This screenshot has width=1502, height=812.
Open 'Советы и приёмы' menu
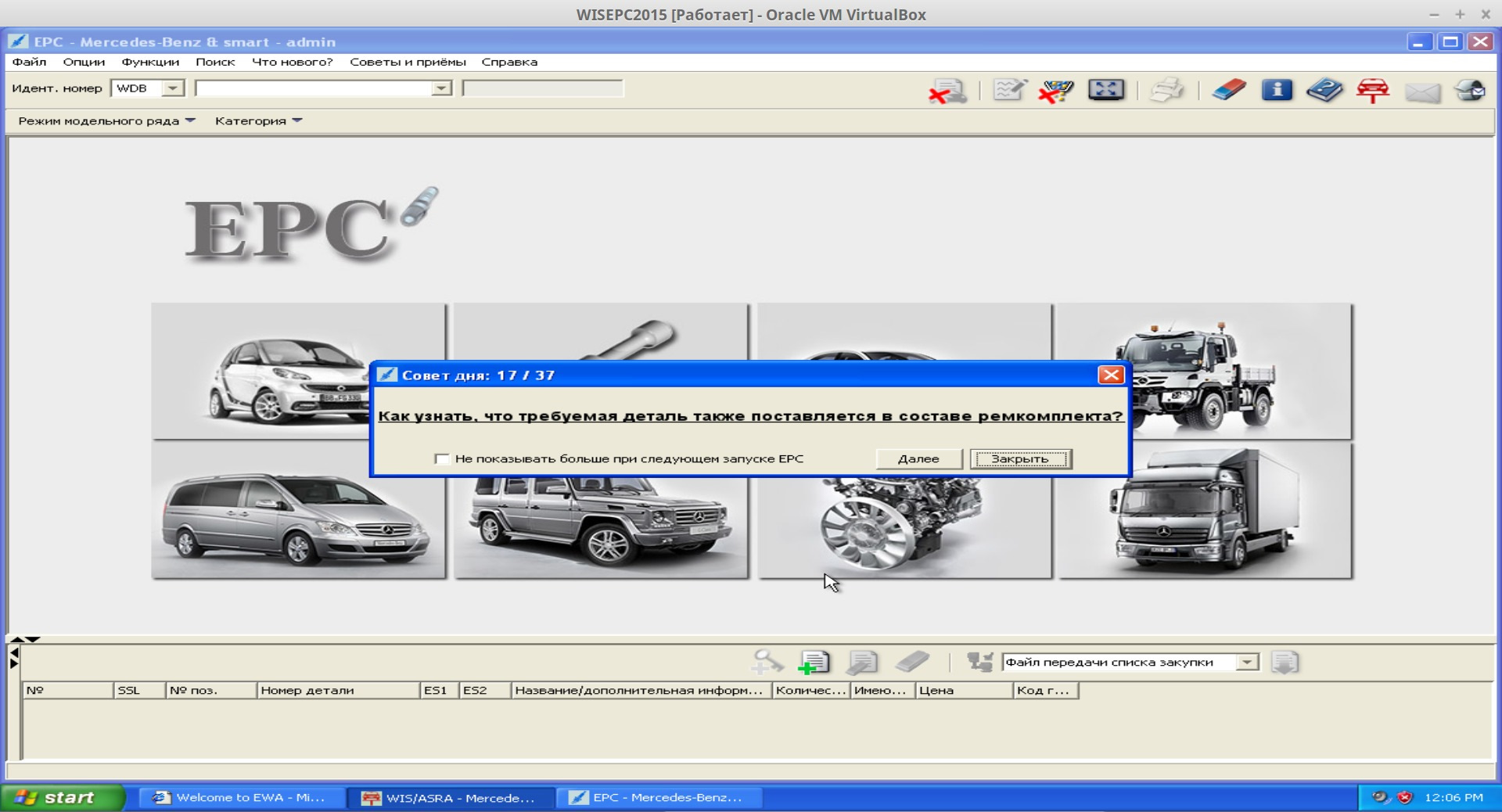(x=408, y=62)
